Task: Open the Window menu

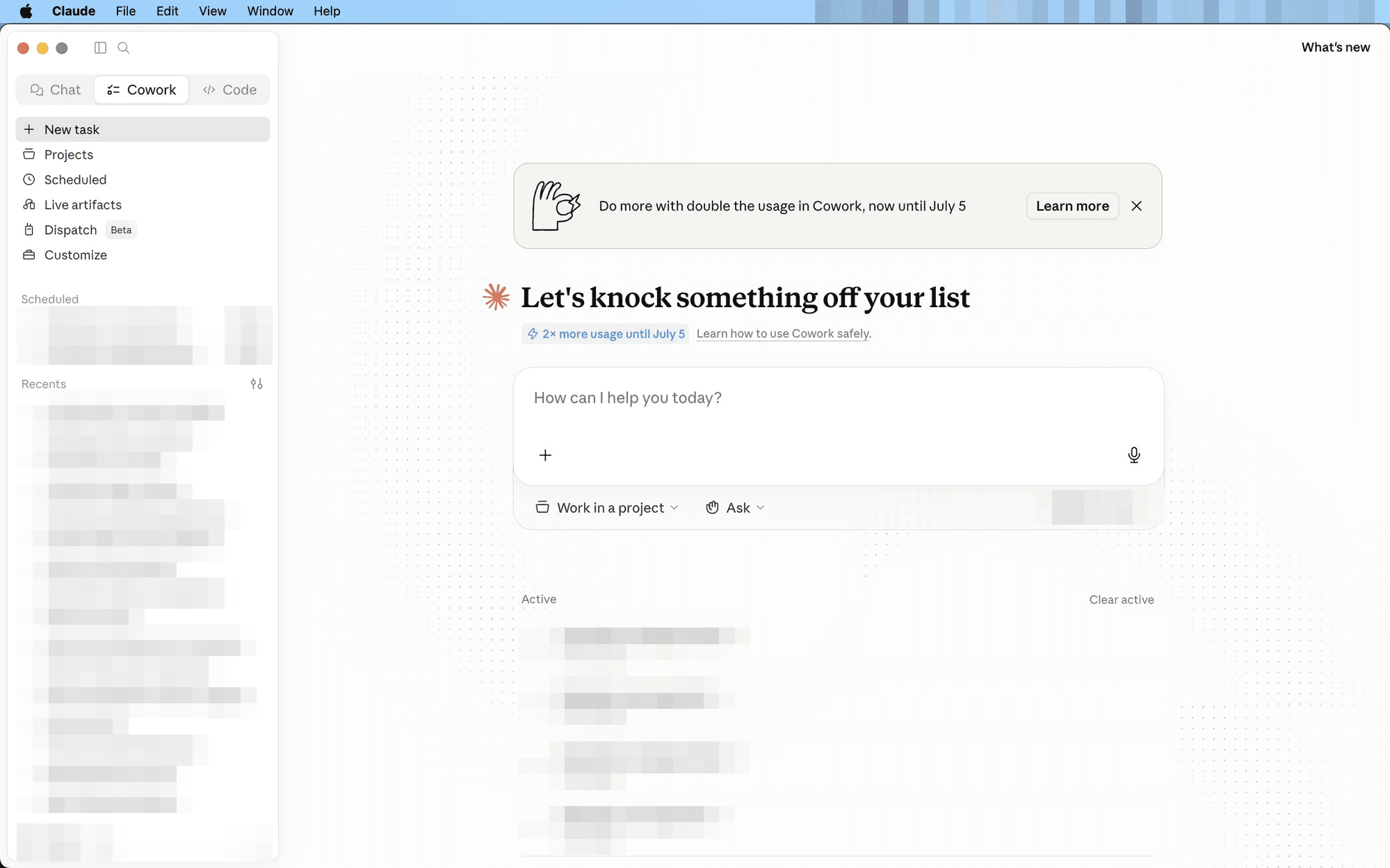Action: pos(270,11)
